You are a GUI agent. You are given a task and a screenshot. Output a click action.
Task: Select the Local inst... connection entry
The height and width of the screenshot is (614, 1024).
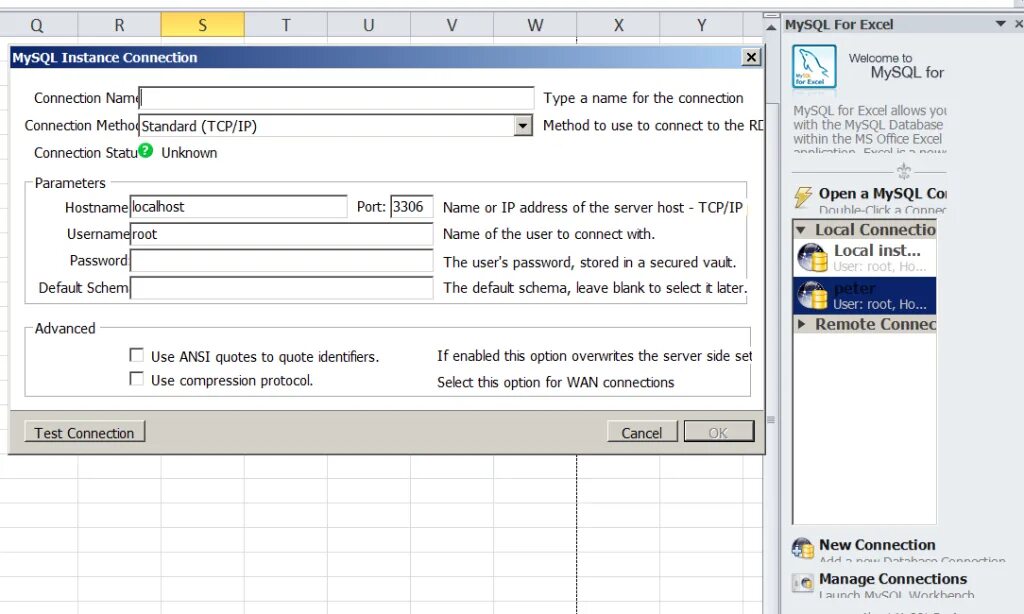[865, 257]
